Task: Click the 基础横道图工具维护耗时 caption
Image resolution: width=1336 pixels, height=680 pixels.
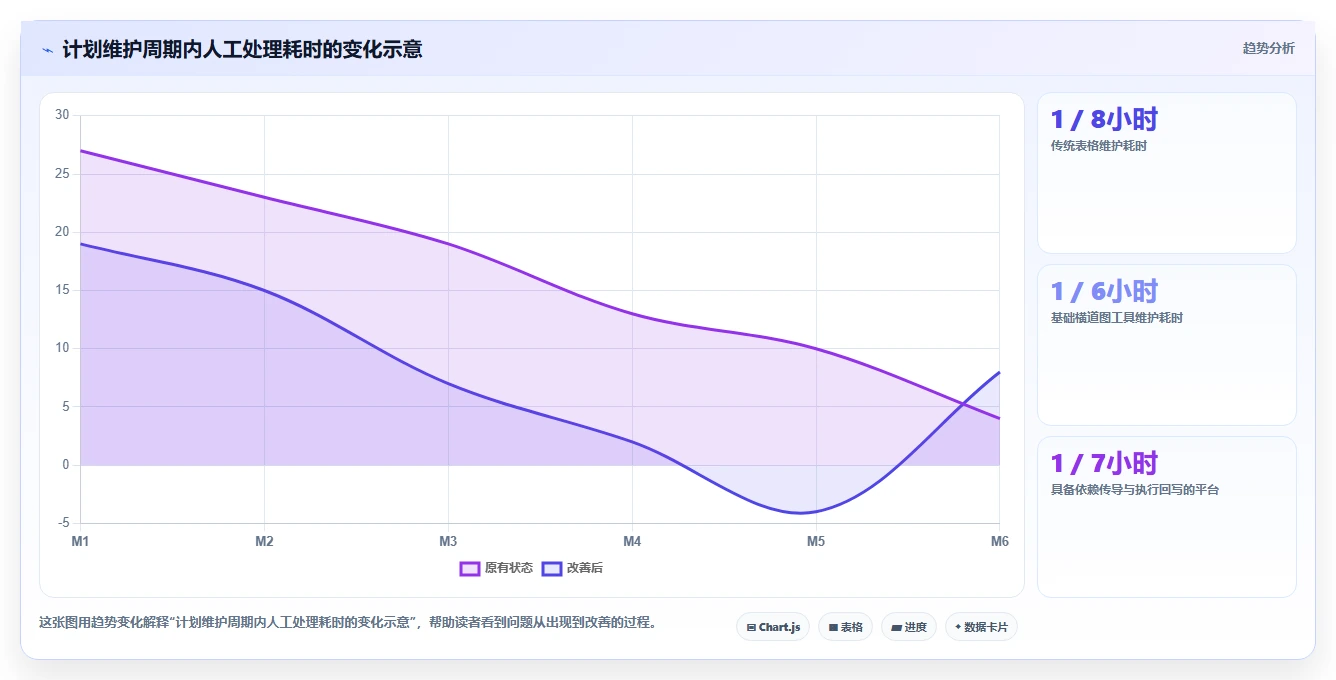Action: (x=1116, y=318)
